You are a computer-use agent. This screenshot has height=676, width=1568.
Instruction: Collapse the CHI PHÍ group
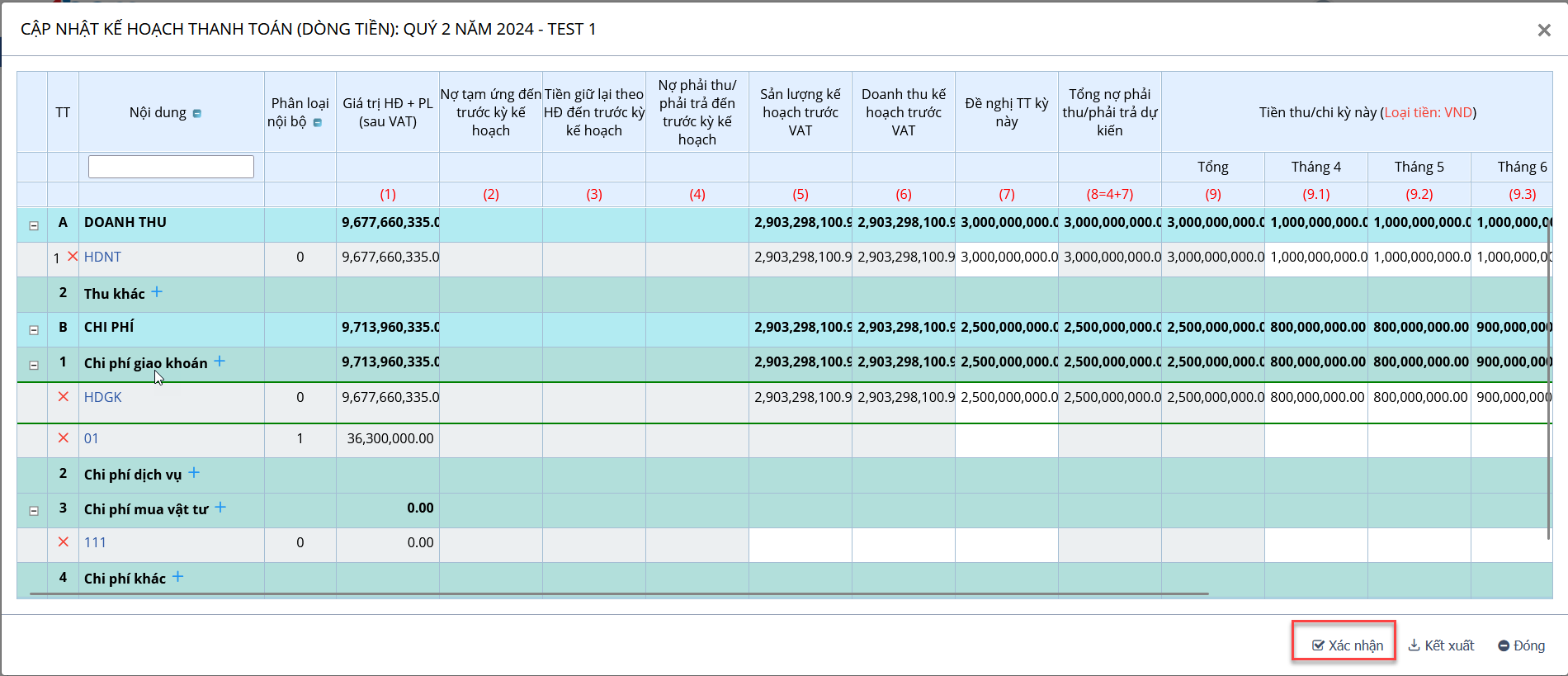tap(34, 330)
